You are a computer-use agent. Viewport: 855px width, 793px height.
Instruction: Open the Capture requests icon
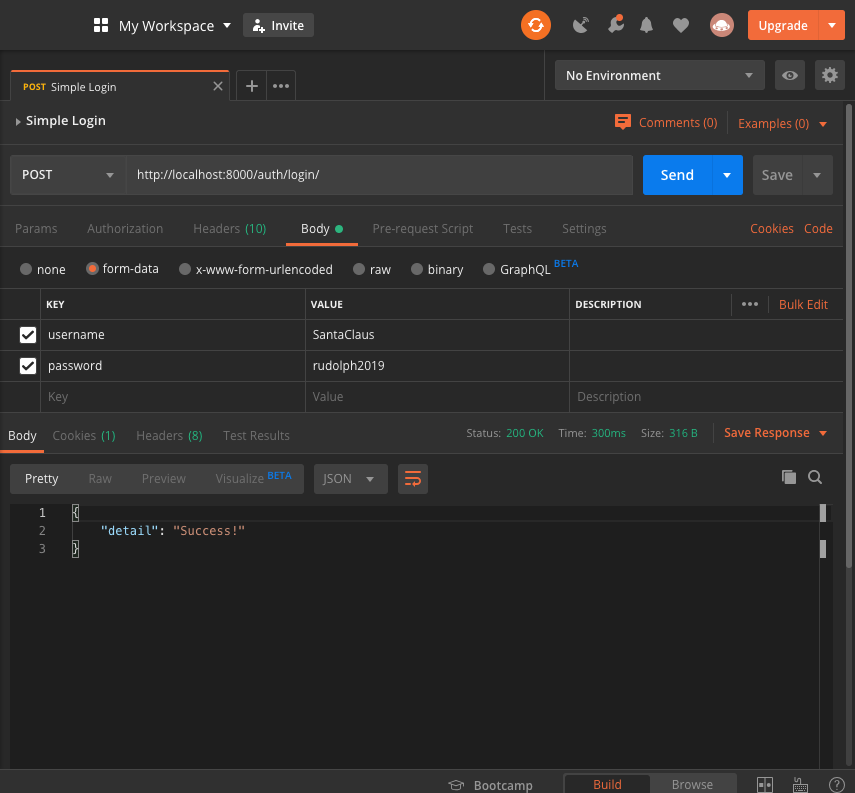(581, 24)
